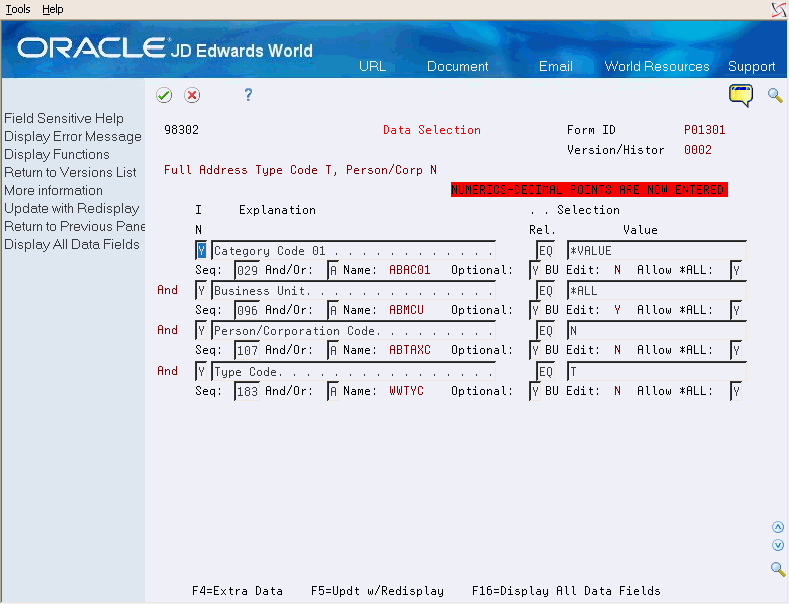Click the Optional field in WWTYC row

tap(535, 391)
